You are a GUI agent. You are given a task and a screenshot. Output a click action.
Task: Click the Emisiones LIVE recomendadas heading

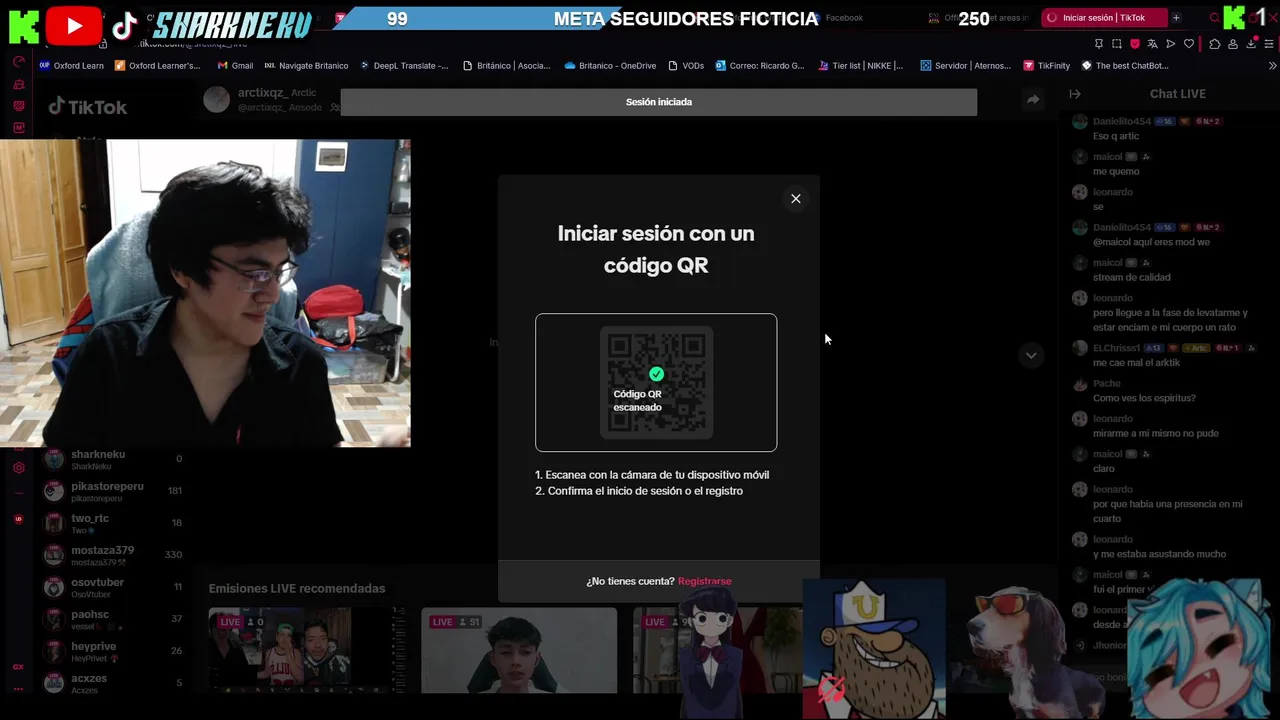click(x=297, y=588)
